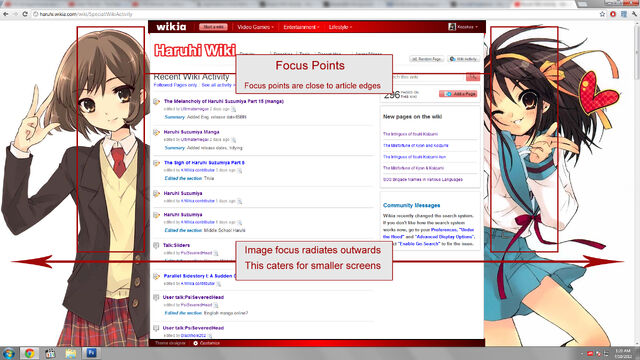The height and width of the screenshot is (360, 640).
Task: Click edit icon beside Melancholy Part 15 entry
Action: (156, 101)
